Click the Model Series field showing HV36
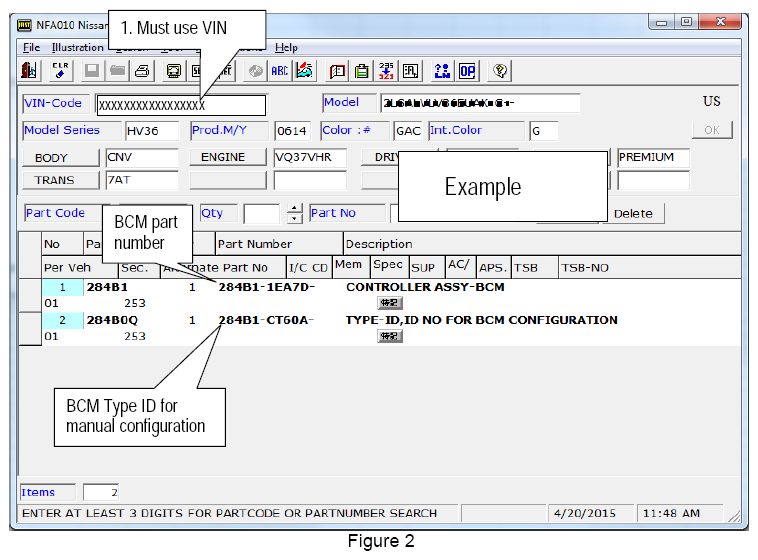758x560 pixels. [x=152, y=131]
